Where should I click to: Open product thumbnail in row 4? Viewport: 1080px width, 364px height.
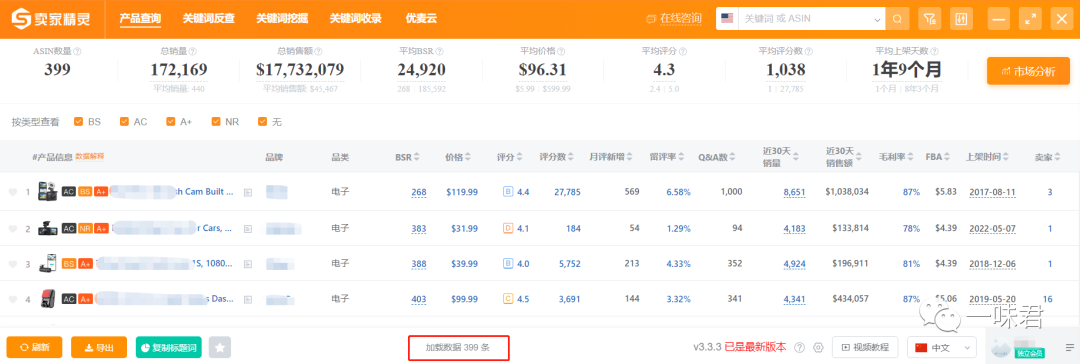tap(48, 299)
